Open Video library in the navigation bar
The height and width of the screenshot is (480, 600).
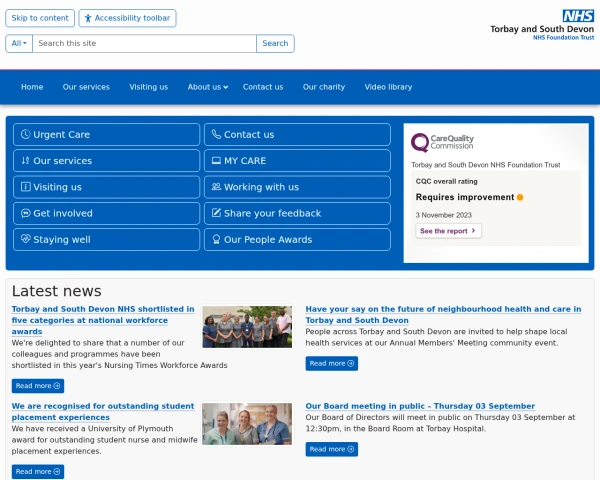click(388, 87)
